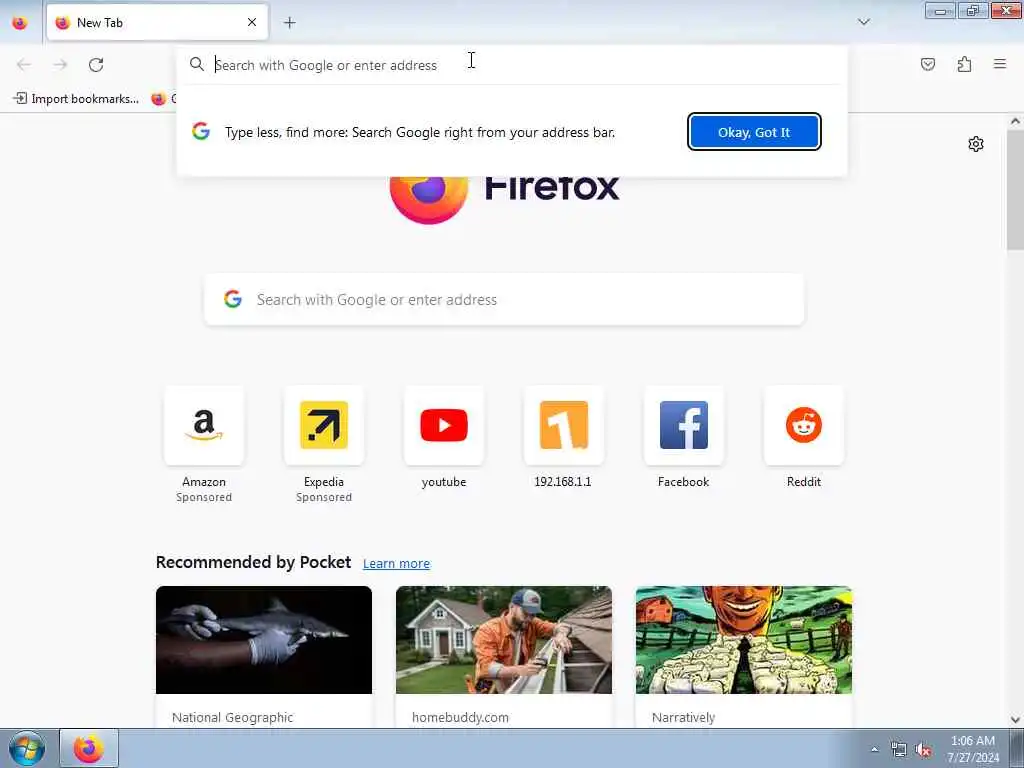
Task: Click the address bar search magnifier icon
Action: [x=197, y=64]
